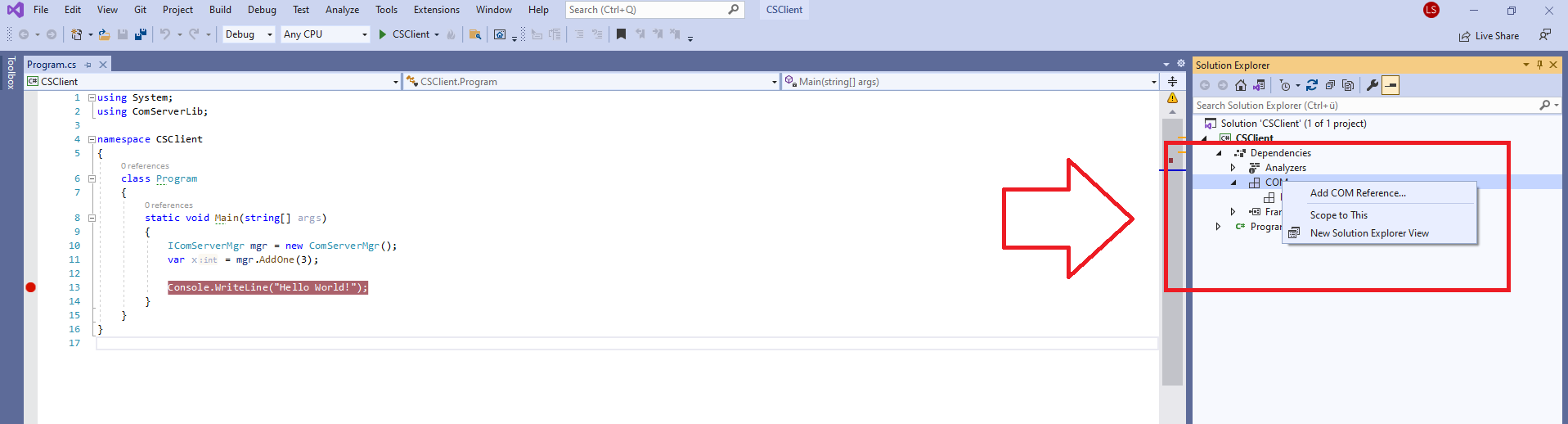The image size is (1568, 424).
Task: Collapse the Main method code block
Action: pyautogui.click(x=92, y=218)
